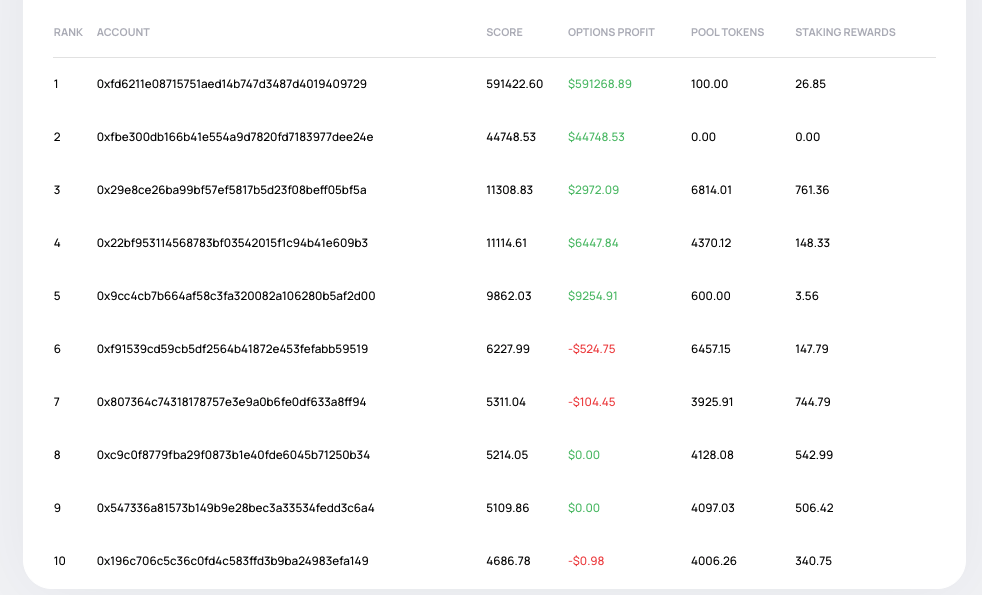Click staking rewards value 3.56
The image size is (982, 595).
(807, 296)
